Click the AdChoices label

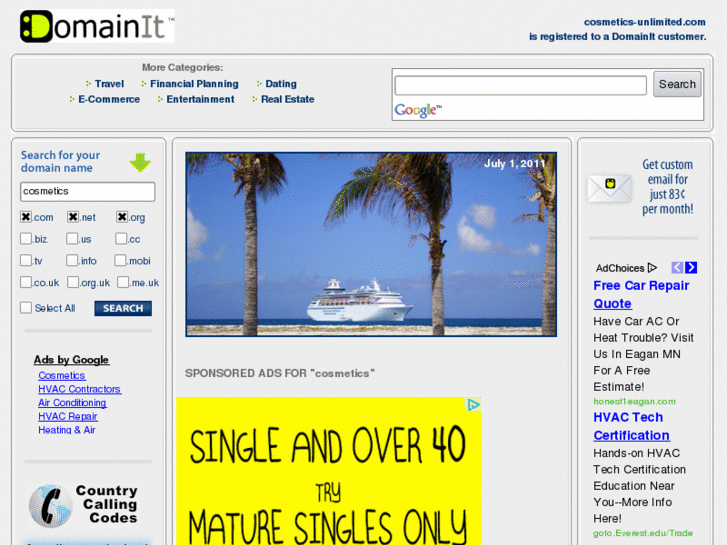click(x=620, y=268)
